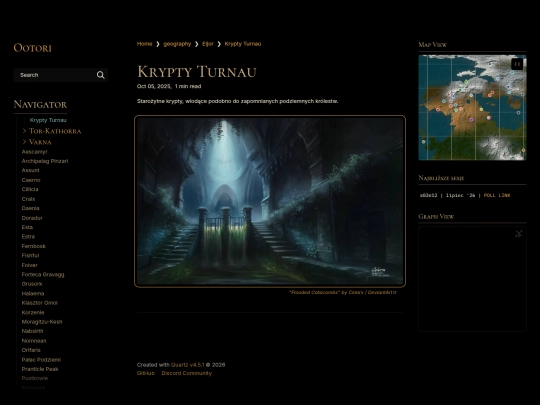Open Craix in the Navigator
Screen dimensions: 540x405
[x=28, y=199]
